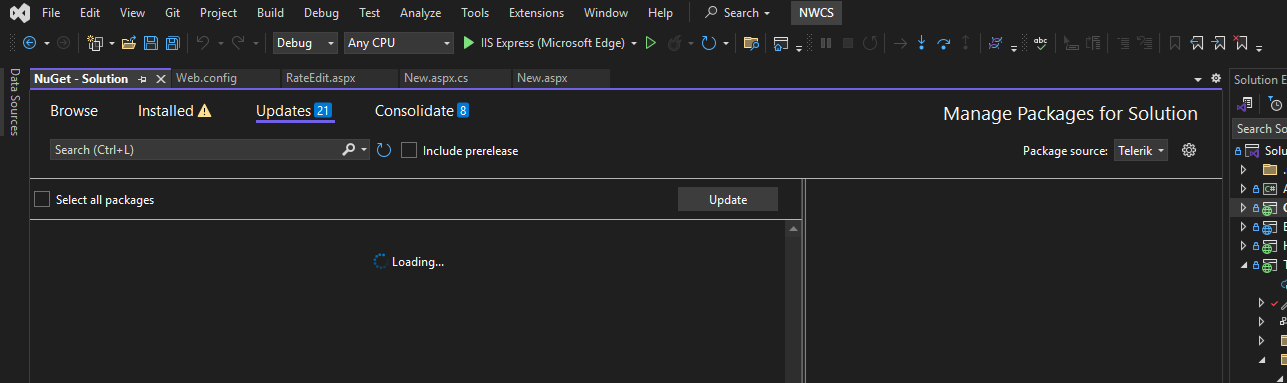Open tab window options gear icon
The height and width of the screenshot is (383, 1287).
point(1216,78)
